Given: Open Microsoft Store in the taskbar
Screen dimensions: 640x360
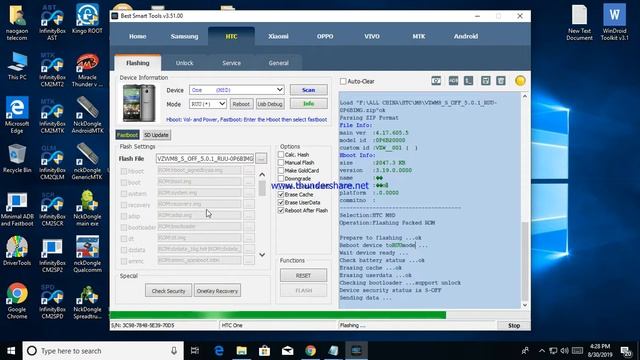Looking at the screenshot, I should click(264, 351).
